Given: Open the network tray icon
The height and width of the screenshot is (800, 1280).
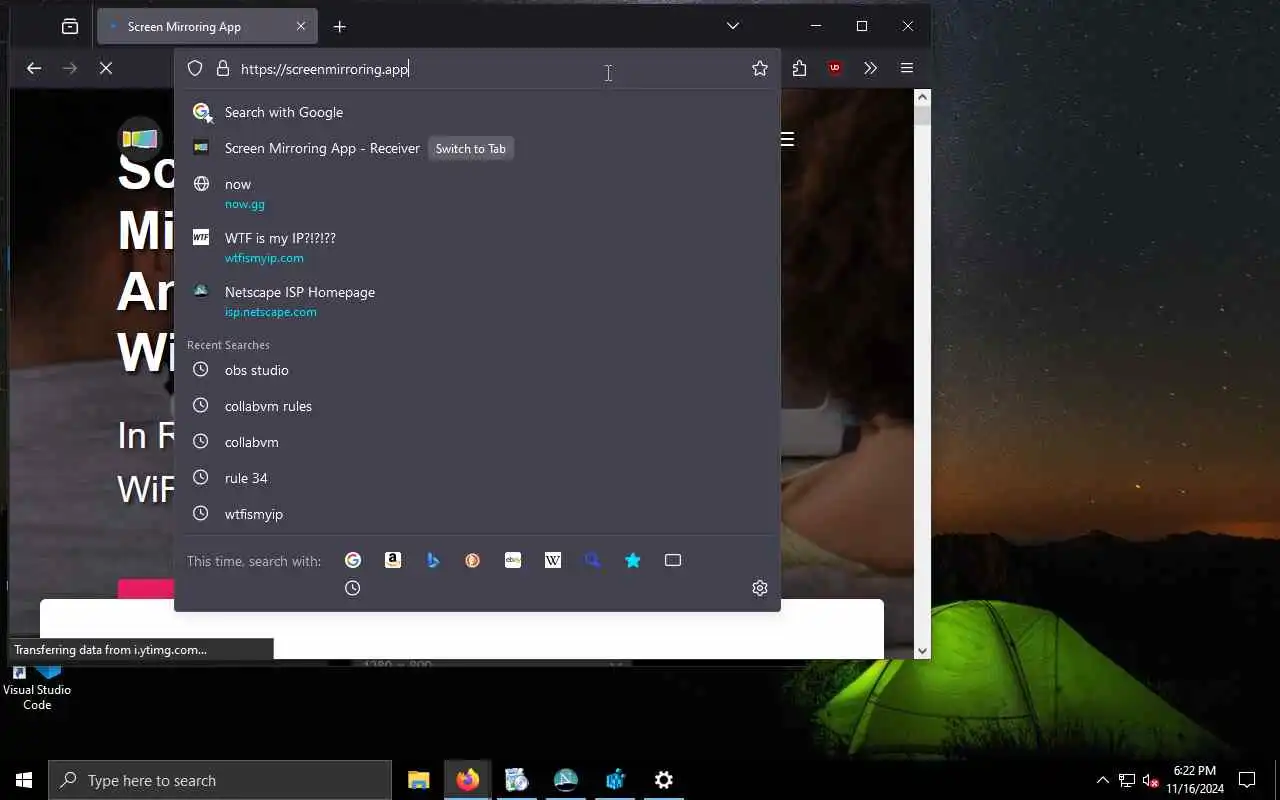Looking at the screenshot, I should (1127, 780).
